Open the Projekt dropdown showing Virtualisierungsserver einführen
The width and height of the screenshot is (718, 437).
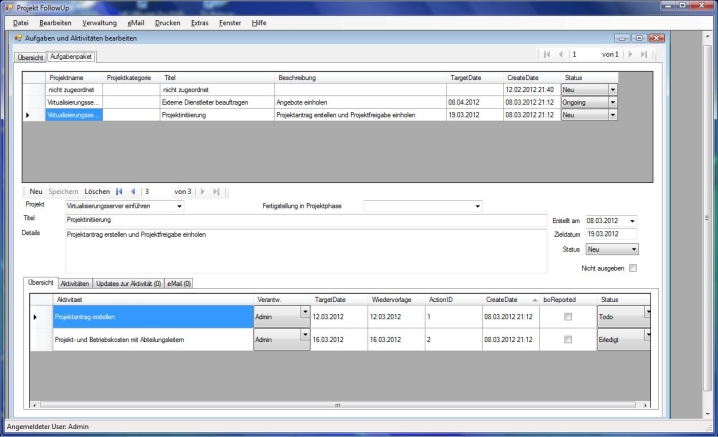(179, 206)
